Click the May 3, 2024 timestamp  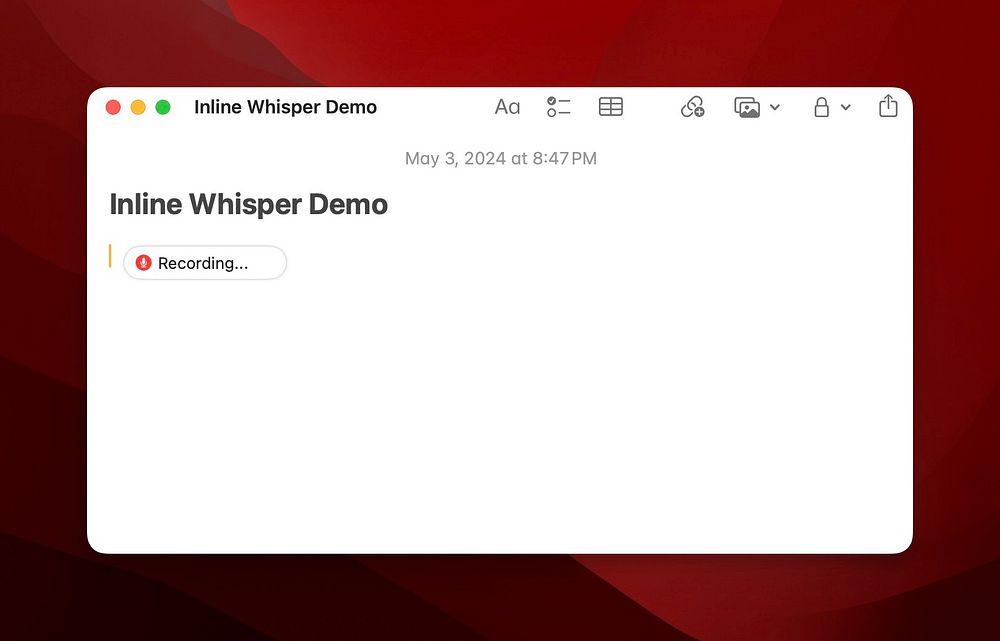[x=501, y=158]
